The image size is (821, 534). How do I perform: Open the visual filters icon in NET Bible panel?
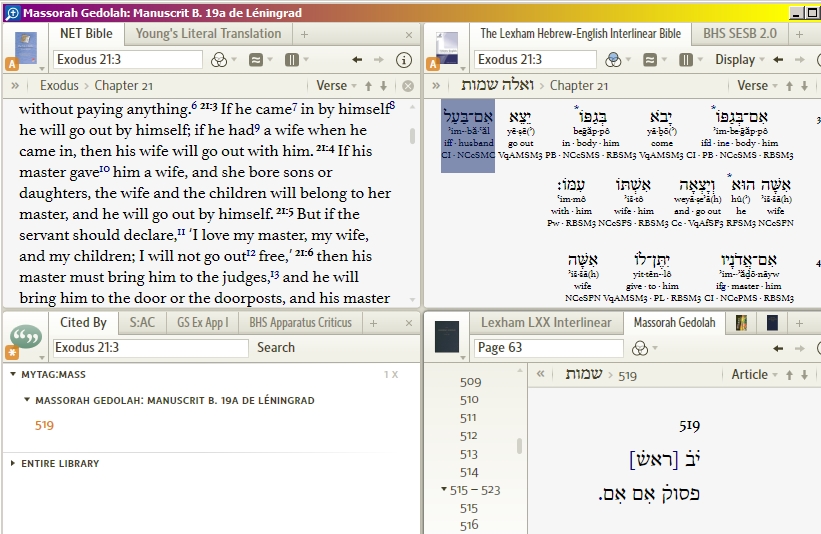pyautogui.click(x=219, y=60)
